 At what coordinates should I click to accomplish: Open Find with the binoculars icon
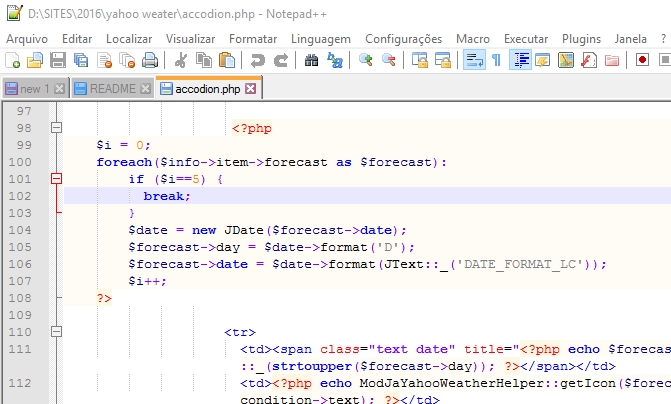pos(312,61)
